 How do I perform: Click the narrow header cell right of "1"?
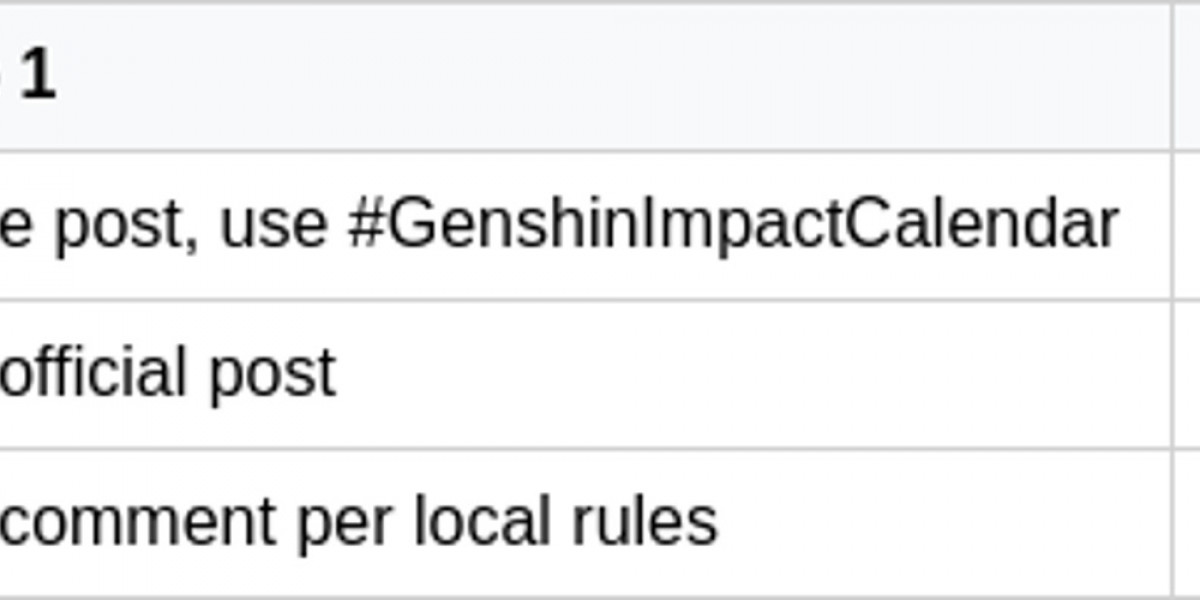[x=1187, y=78]
